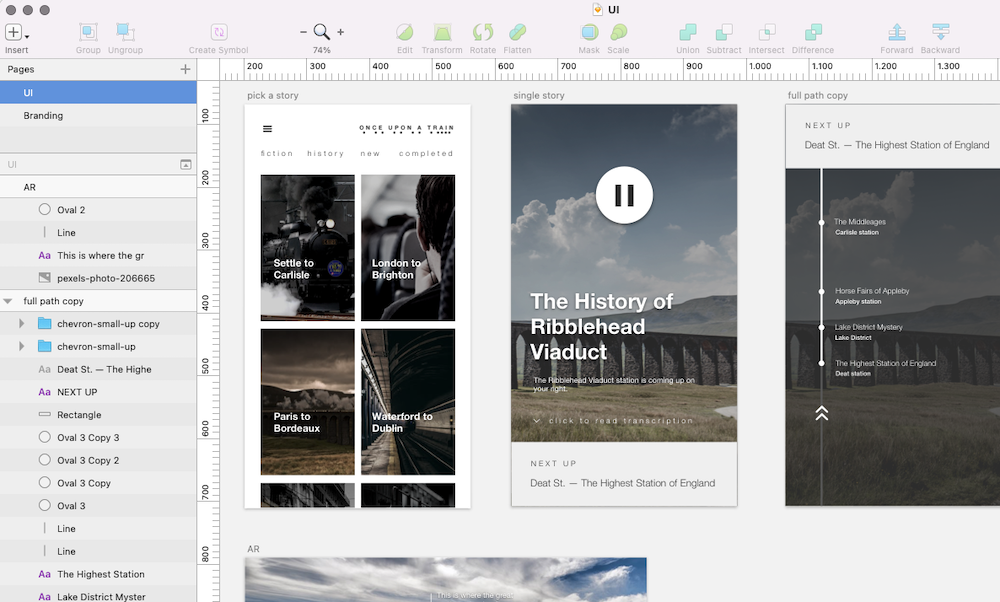1000x602 pixels.
Task: Click the ONCE UPON A TRAIN logo
Action: click(406, 129)
